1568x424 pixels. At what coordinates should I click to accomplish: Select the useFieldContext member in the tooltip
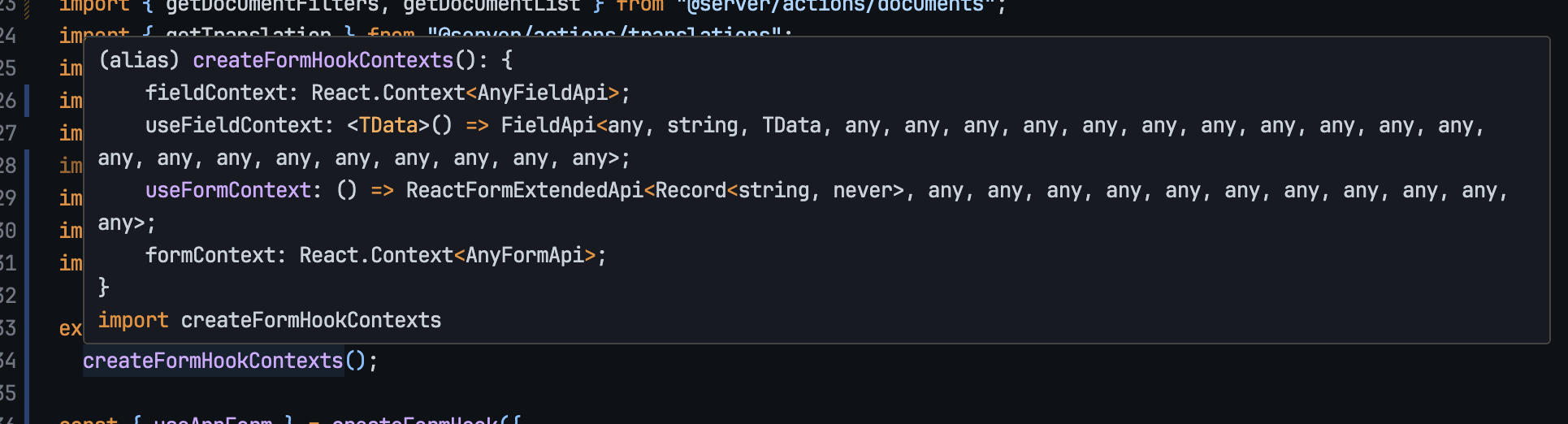tap(234, 125)
